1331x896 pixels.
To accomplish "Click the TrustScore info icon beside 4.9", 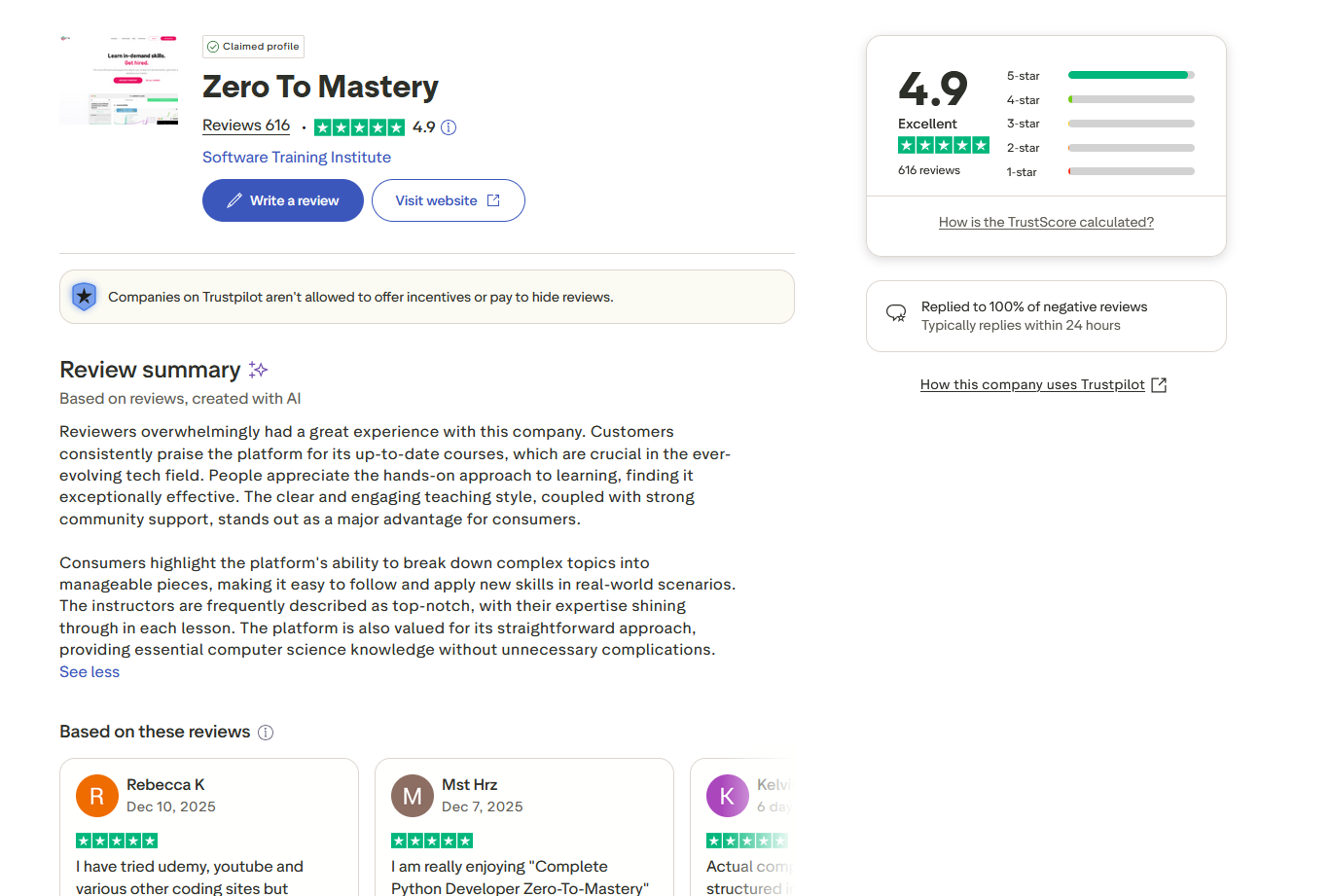I will 449,127.
